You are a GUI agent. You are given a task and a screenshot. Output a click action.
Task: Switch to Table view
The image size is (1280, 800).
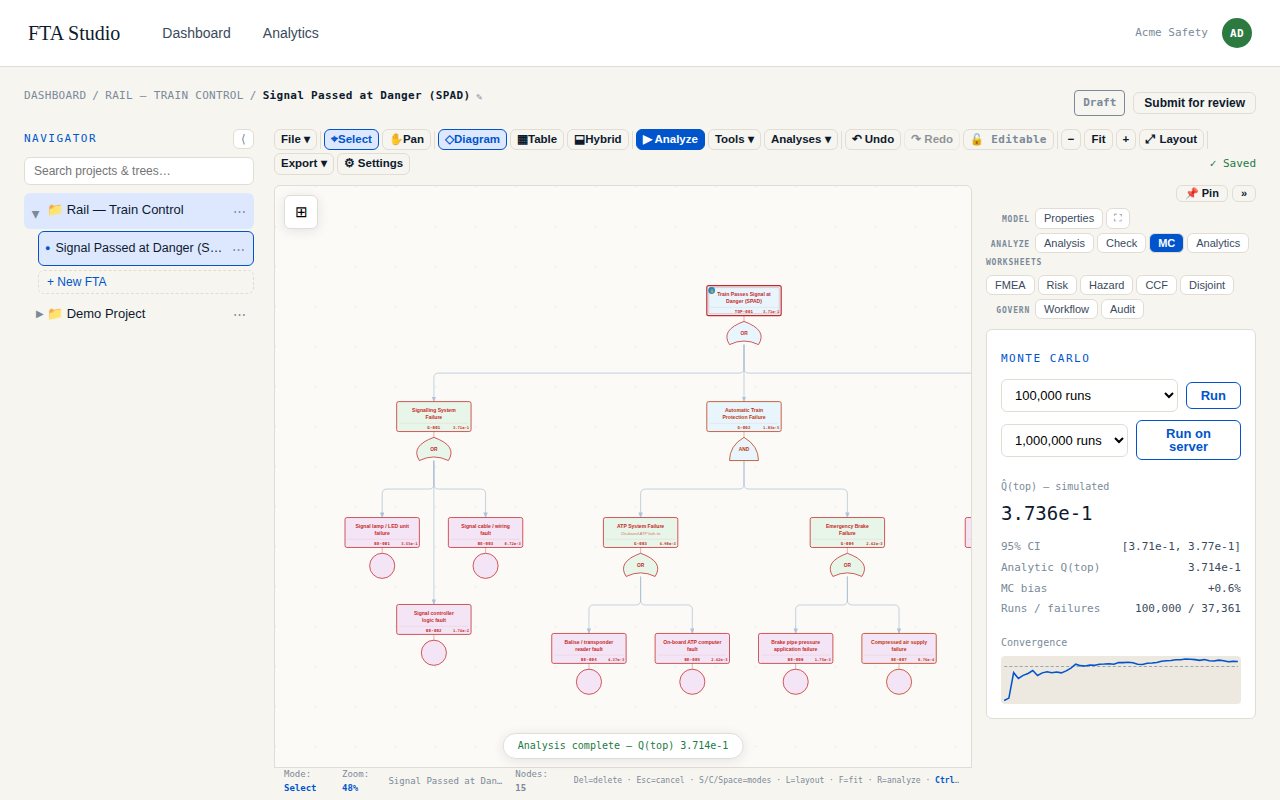[537, 139]
